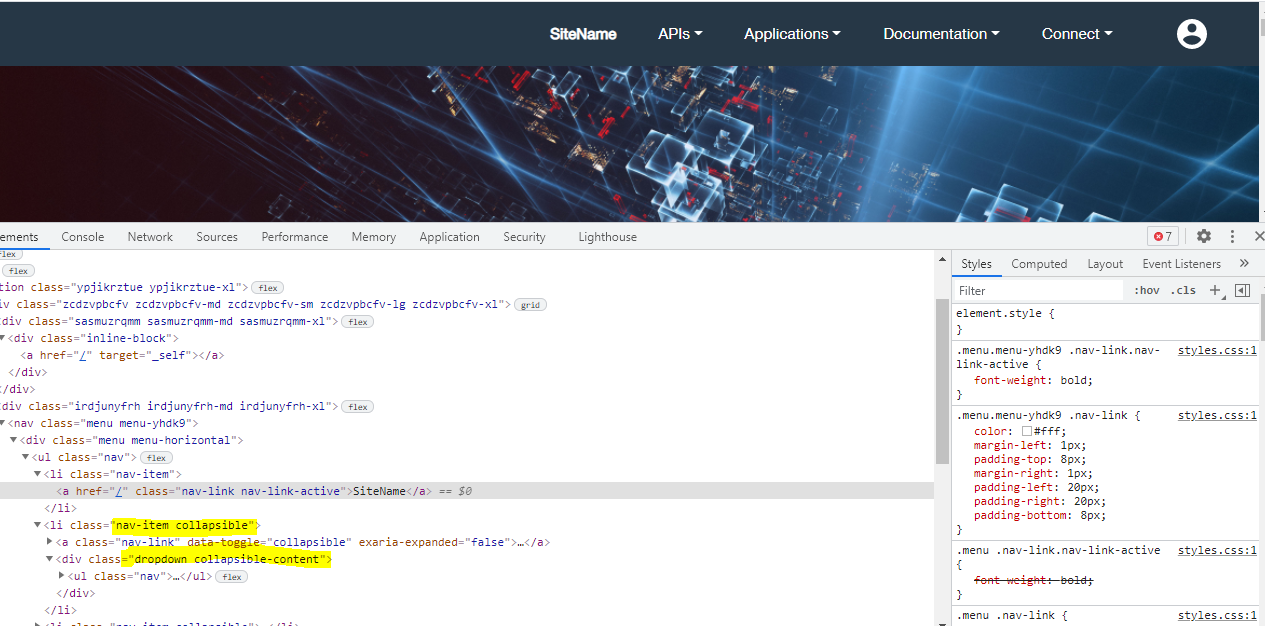Click the #fff color swatch

tap(1026, 431)
